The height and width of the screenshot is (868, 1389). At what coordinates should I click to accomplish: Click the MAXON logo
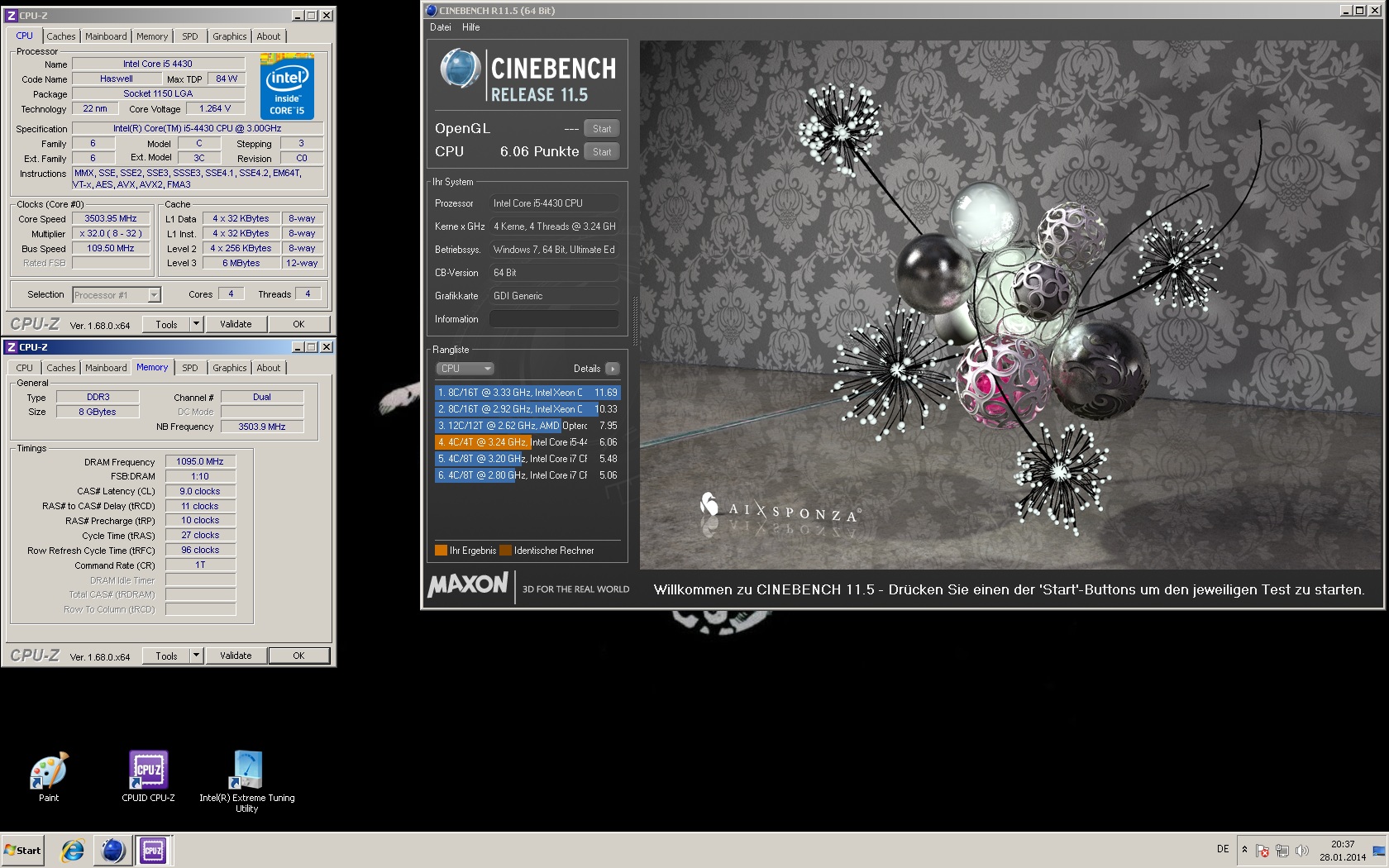pos(468,584)
